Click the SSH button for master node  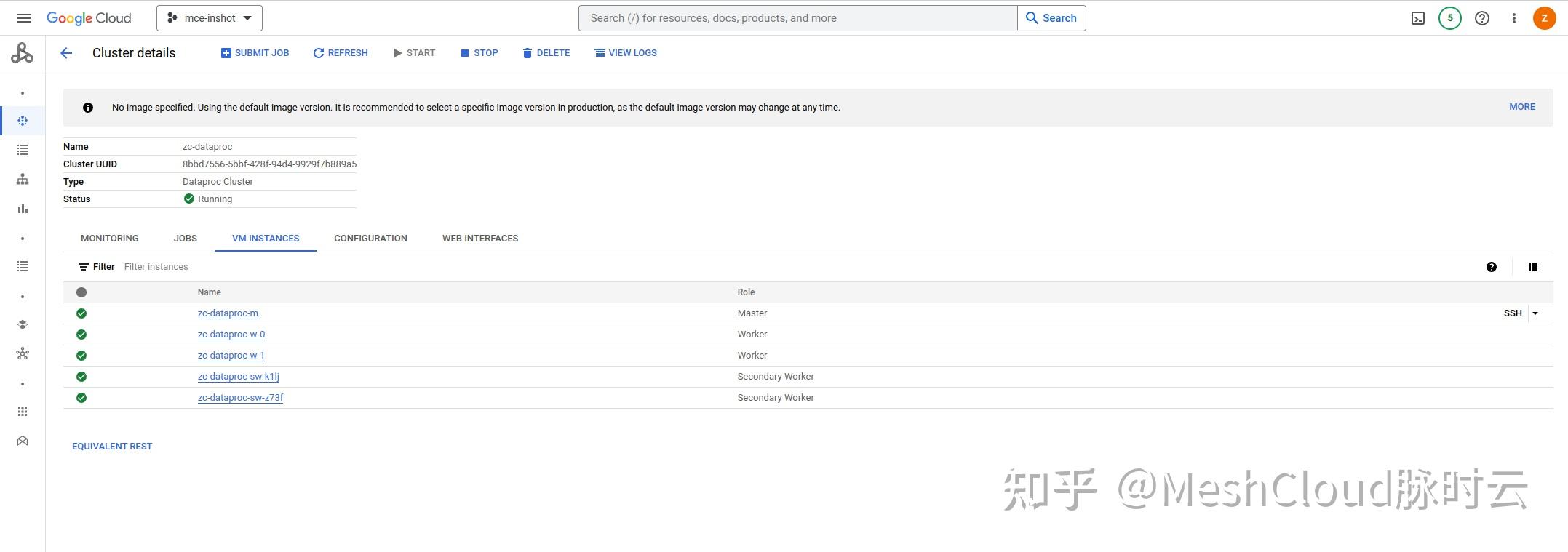pyautogui.click(x=1513, y=313)
